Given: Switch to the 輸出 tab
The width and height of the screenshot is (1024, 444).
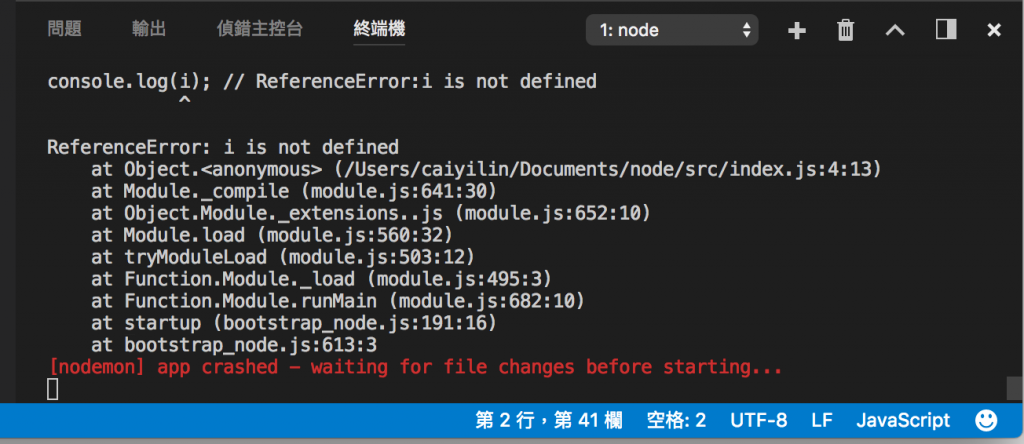Looking at the screenshot, I should point(149,29).
